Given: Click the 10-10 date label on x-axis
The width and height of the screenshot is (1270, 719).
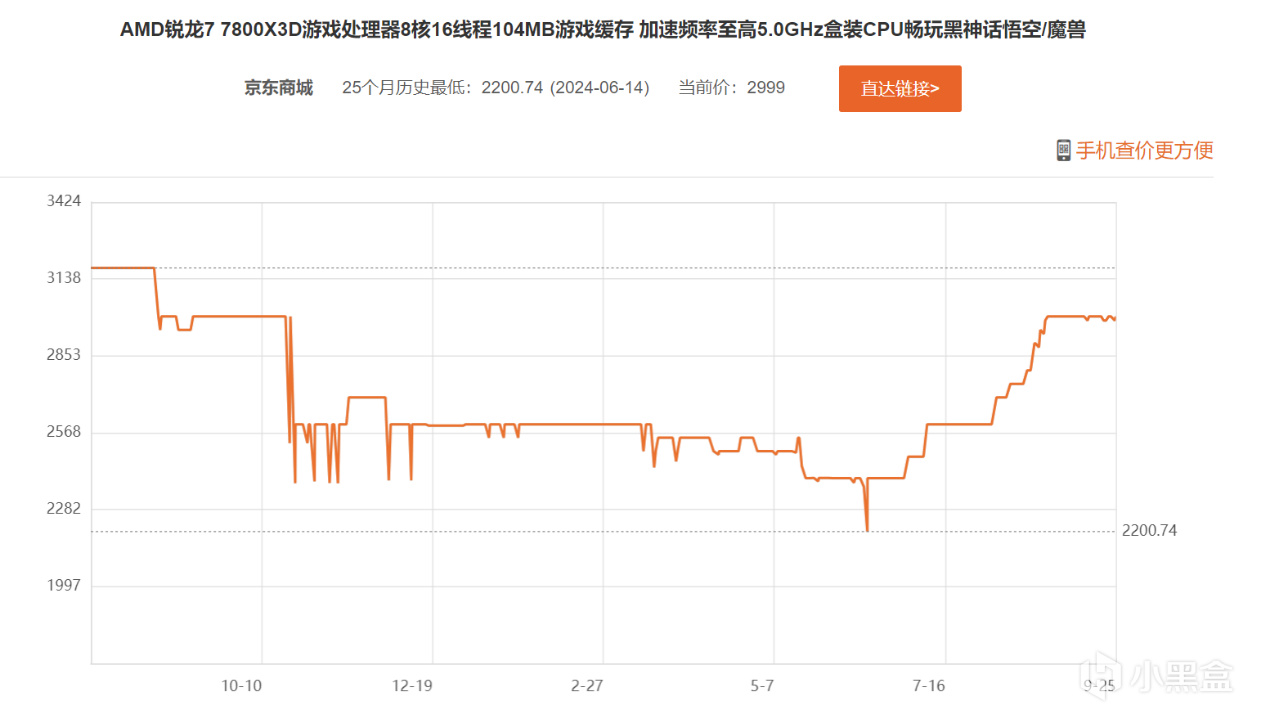Looking at the screenshot, I should click(x=242, y=686).
